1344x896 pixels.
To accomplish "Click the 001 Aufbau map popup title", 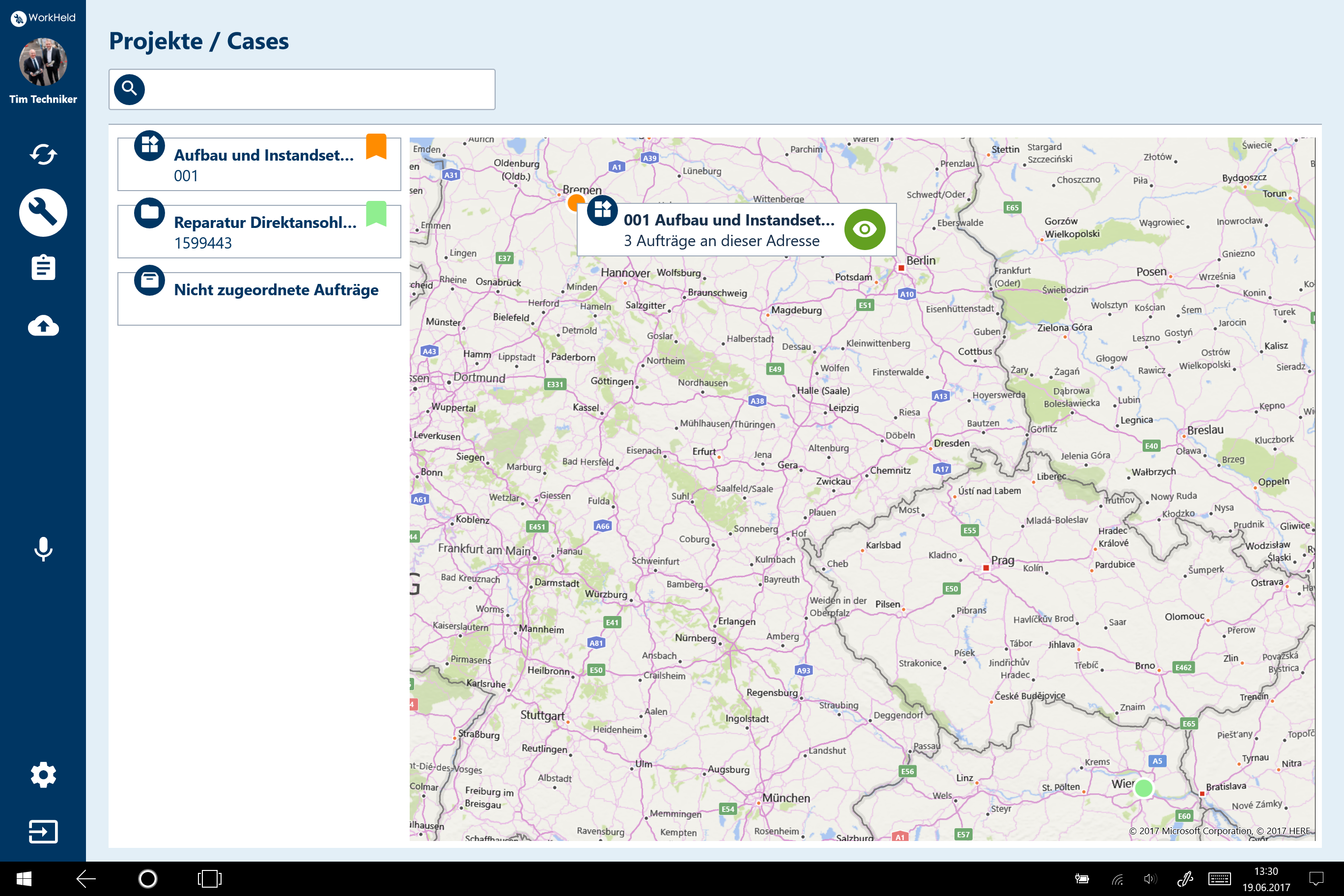I will click(x=728, y=220).
